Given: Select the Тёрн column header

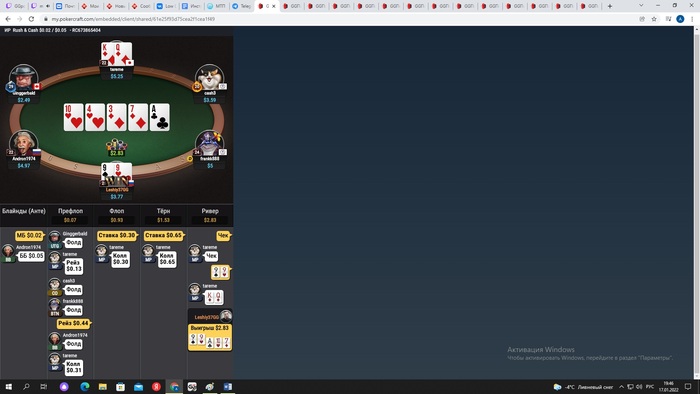Looking at the screenshot, I should [163, 211].
